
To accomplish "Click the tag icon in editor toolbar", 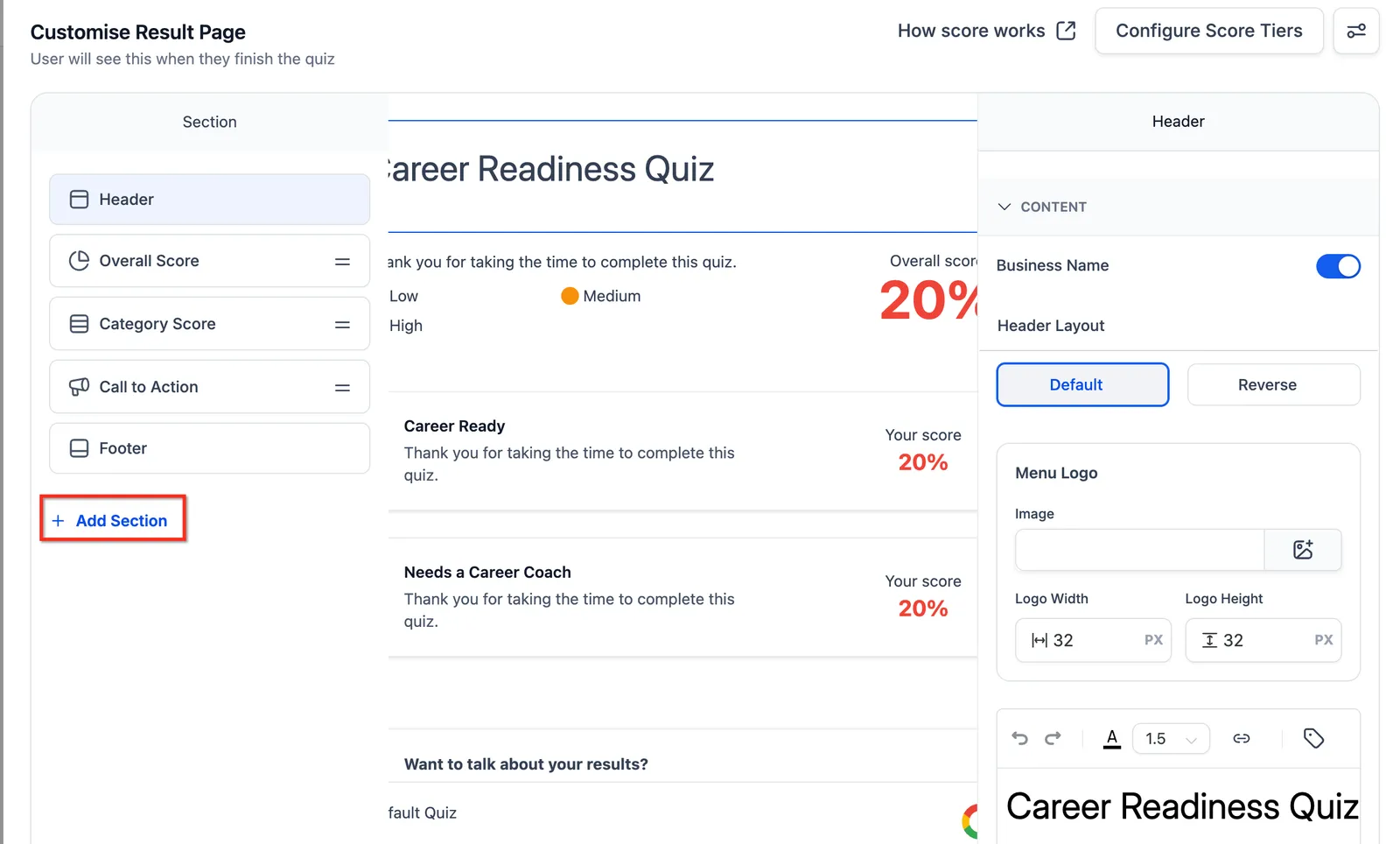I will (1312, 738).
